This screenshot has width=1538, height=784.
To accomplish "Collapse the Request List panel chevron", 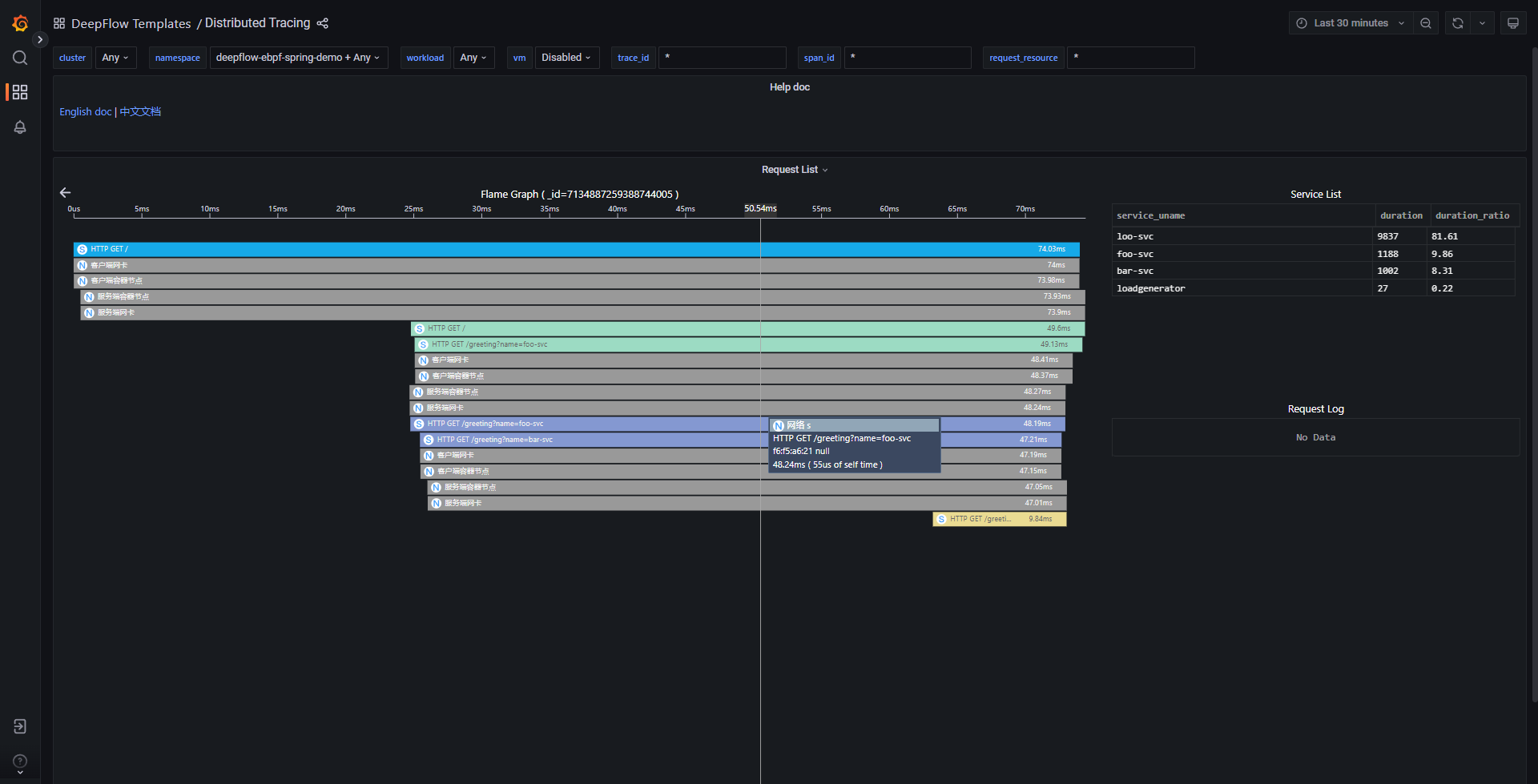I will coord(826,169).
